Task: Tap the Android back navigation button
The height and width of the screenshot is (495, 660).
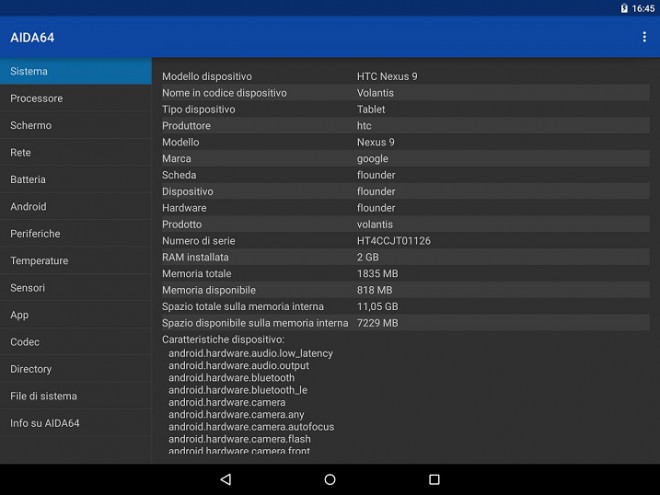Action: pos(226,479)
